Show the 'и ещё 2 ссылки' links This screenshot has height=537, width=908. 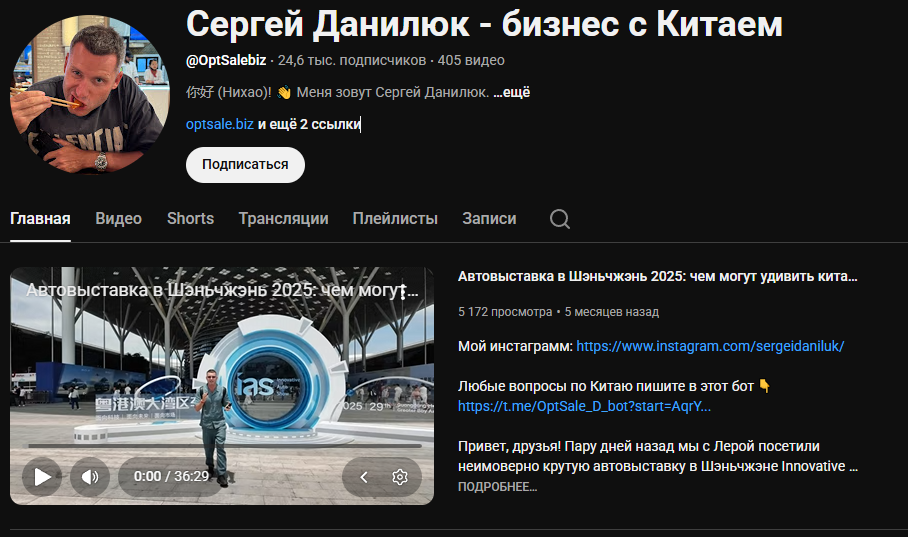click(x=308, y=124)
